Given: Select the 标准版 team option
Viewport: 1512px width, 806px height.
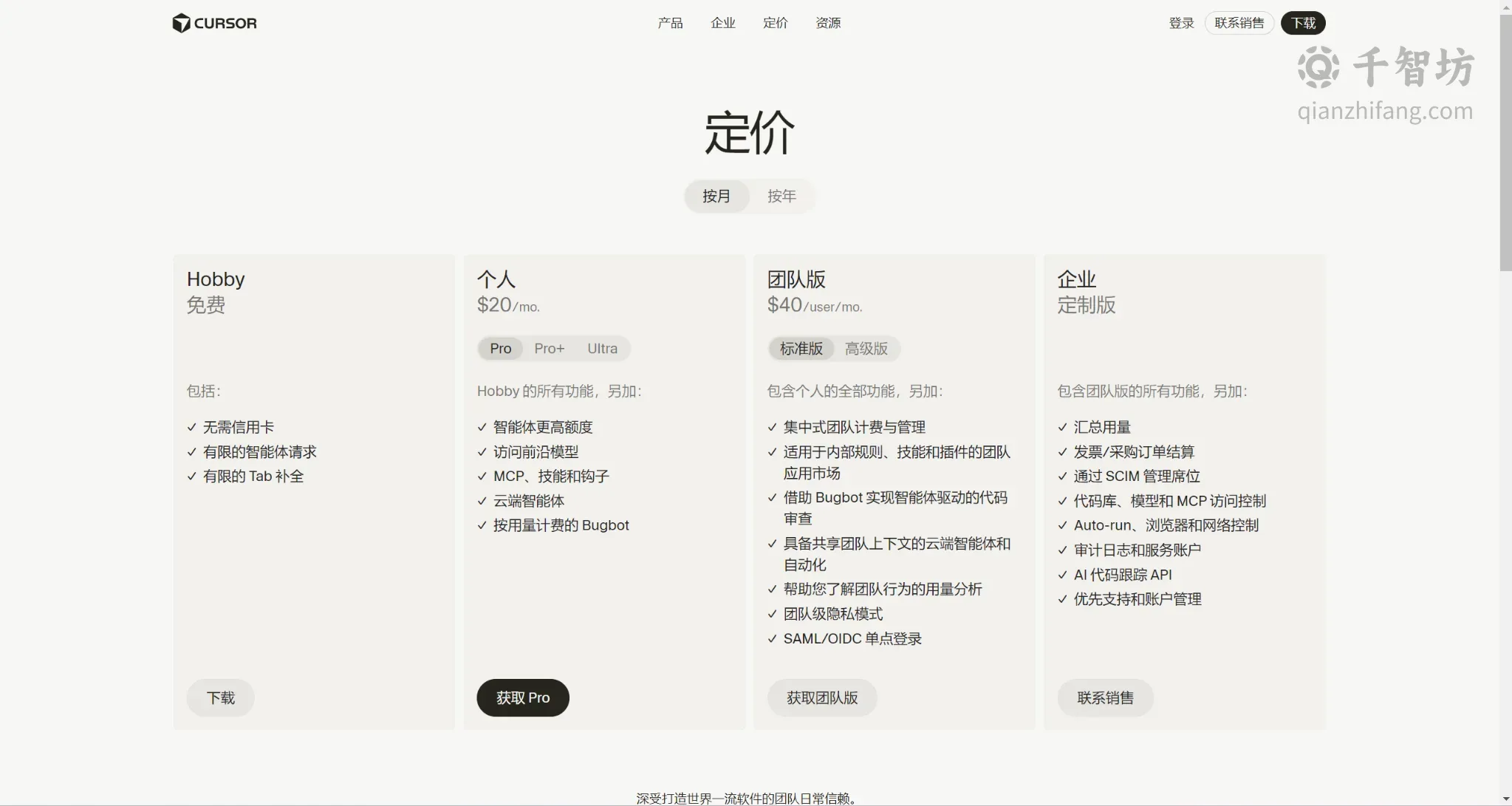Looking at the screenshot, I should coord(801,349).
